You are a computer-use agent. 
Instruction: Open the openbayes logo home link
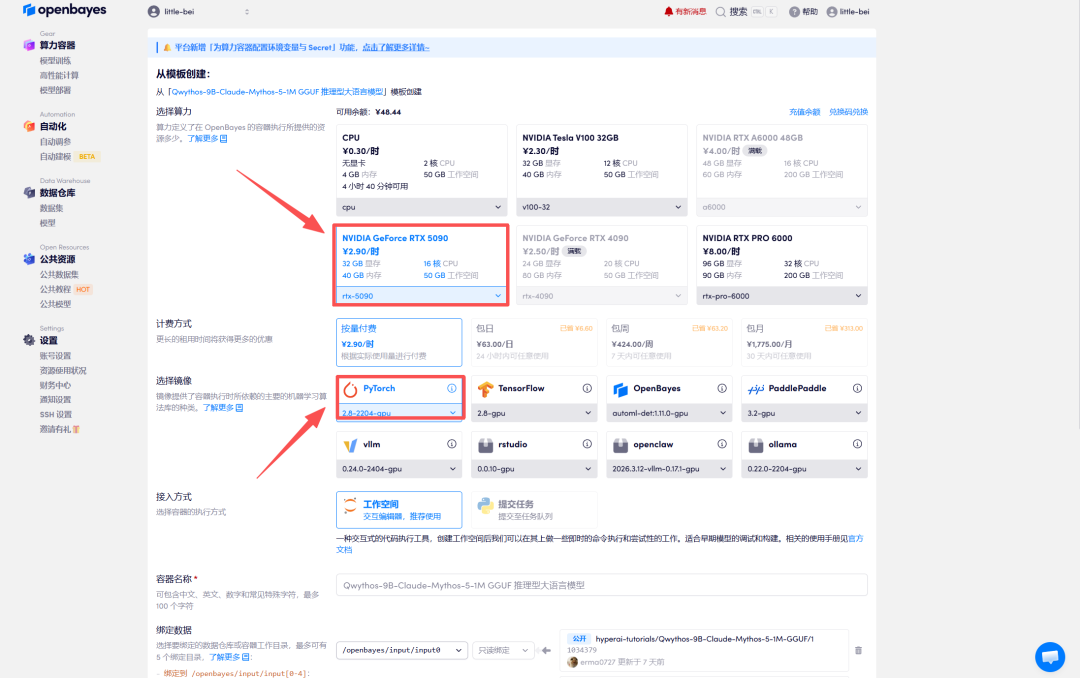(64, 10)
